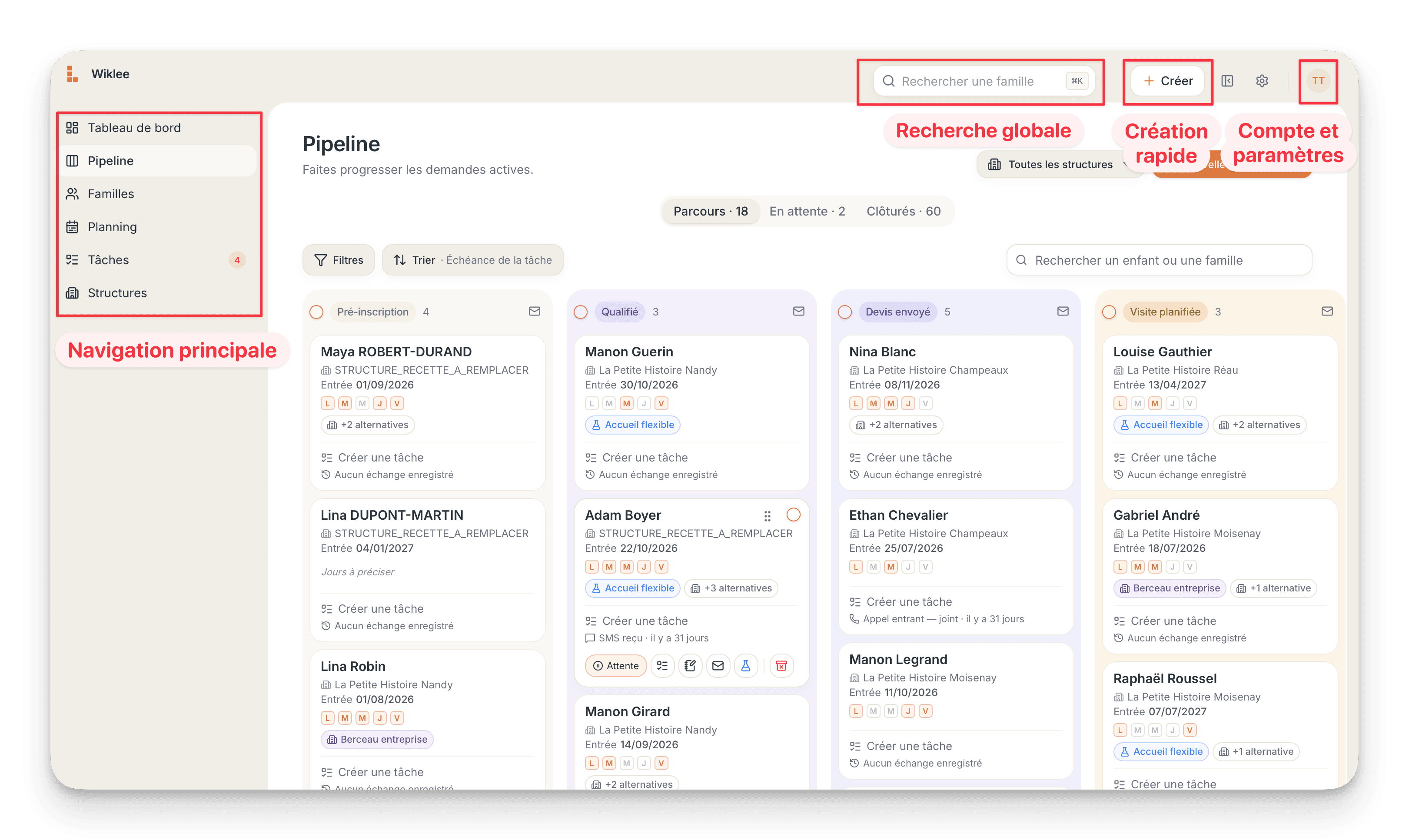This screenshot has height=840, width=1409.
Task: Click drag handle on Adam Boyer card
Action: tap(767, 516)
